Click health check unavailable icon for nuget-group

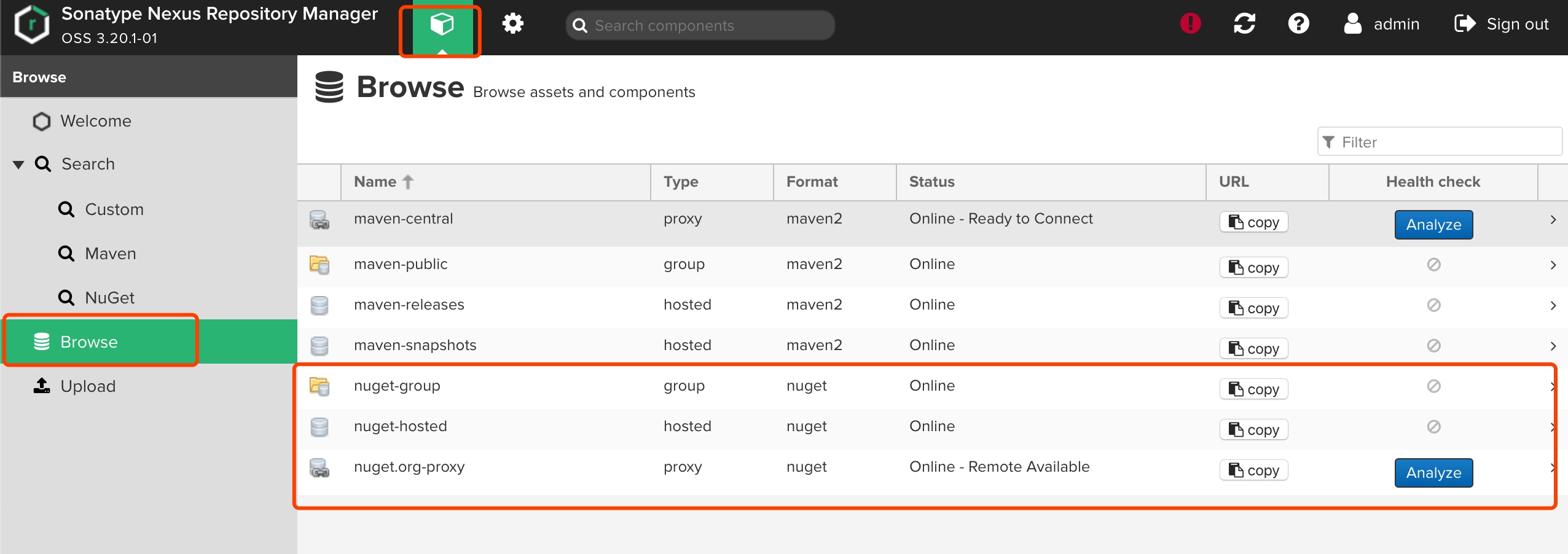click(1433, 386)
